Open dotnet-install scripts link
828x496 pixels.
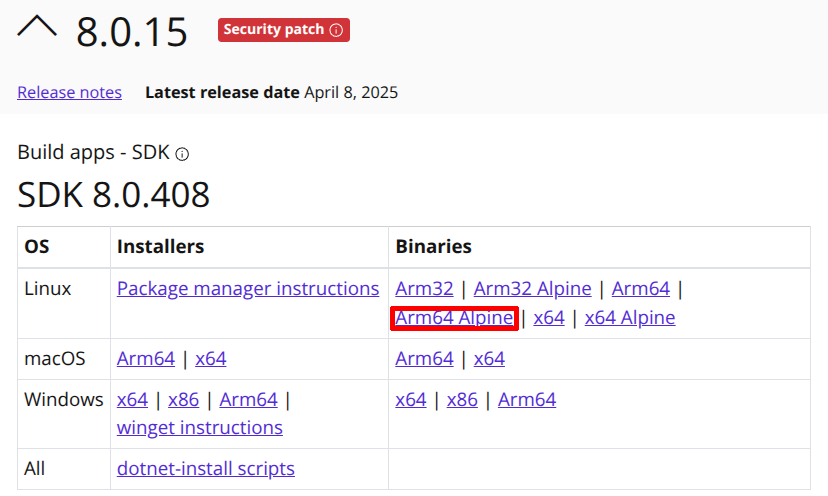click(206, 469)
